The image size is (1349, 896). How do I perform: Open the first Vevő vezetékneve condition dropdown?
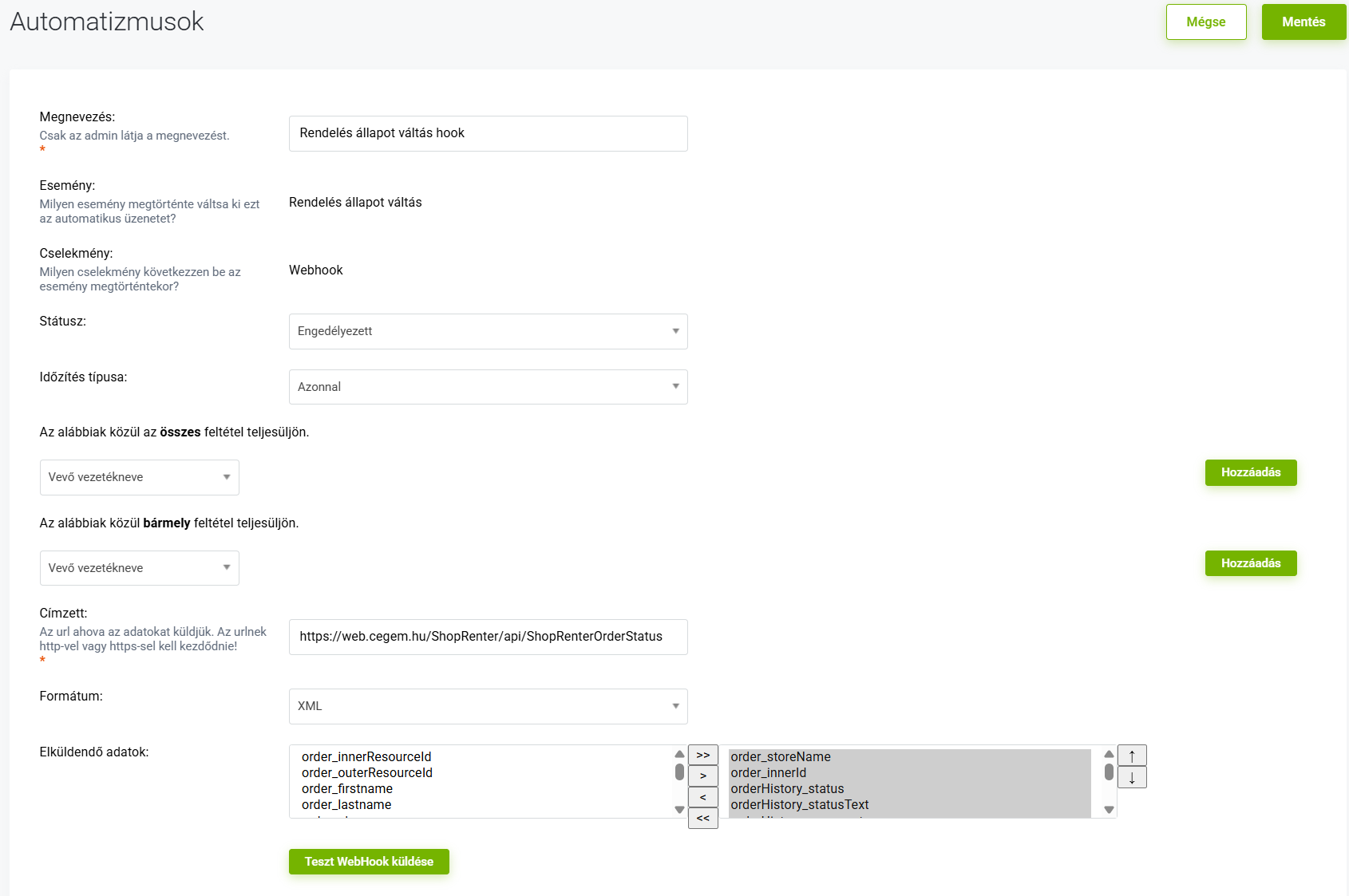(140, 477)
